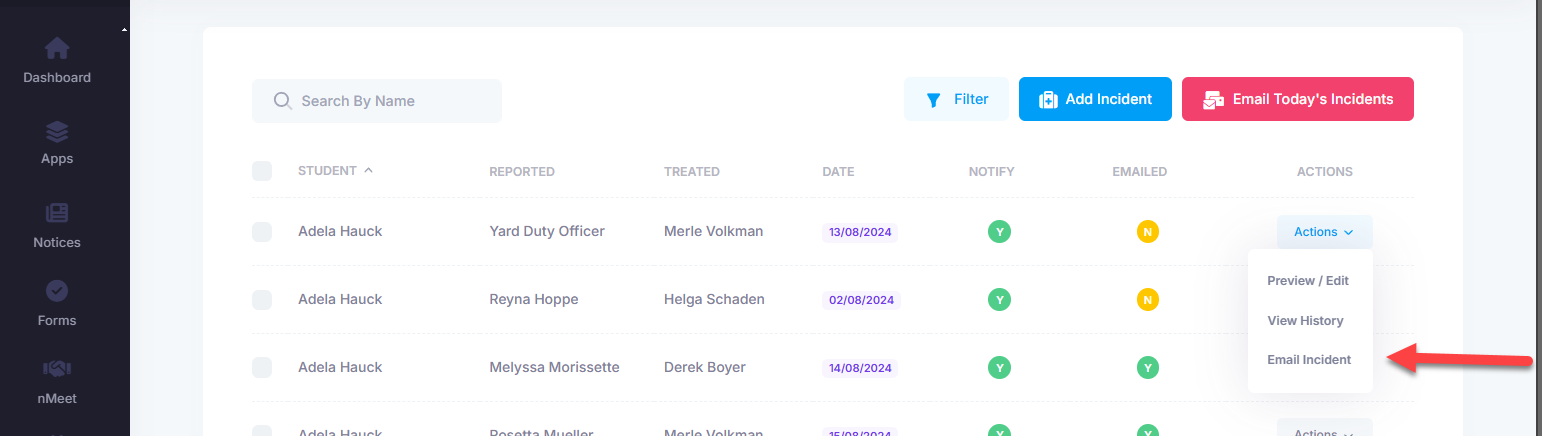Click the 13/08/2024 date badge
Screen dimensions: 1542x436
pos(859,232)
